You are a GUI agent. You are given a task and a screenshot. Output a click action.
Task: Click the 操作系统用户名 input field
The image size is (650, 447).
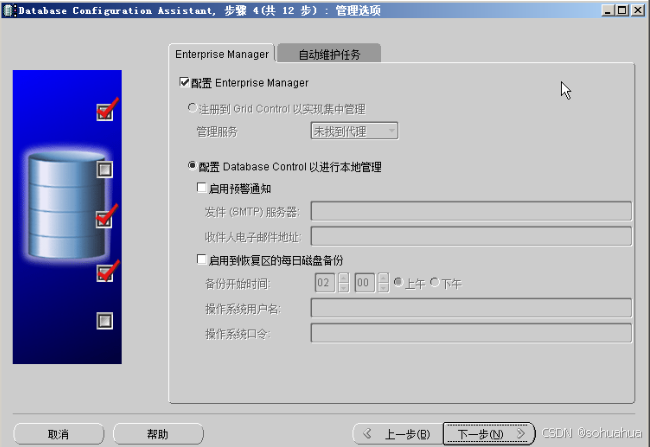(x=471, y=308)
